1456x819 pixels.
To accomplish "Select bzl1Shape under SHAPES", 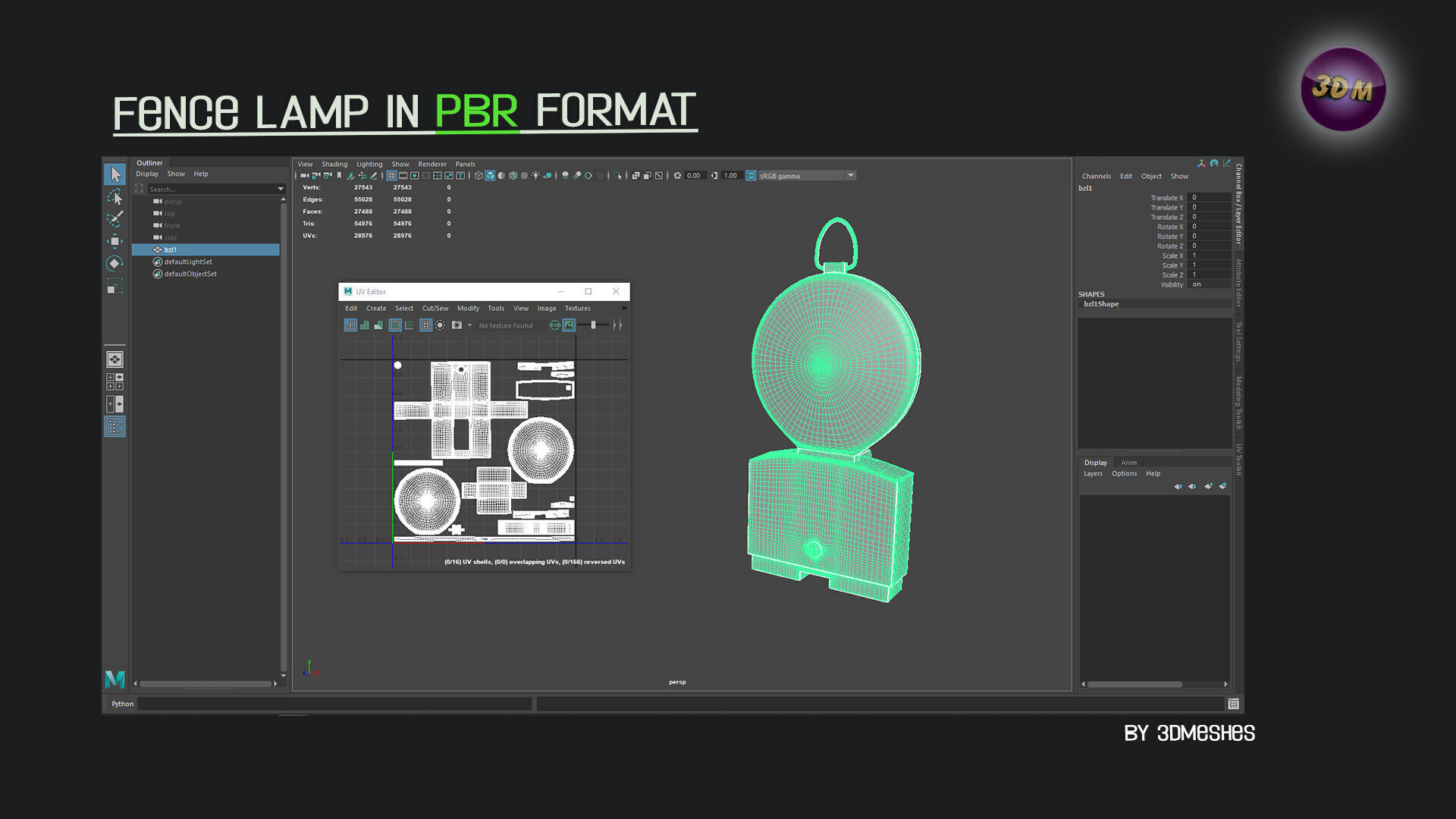I will point(1101,304).
